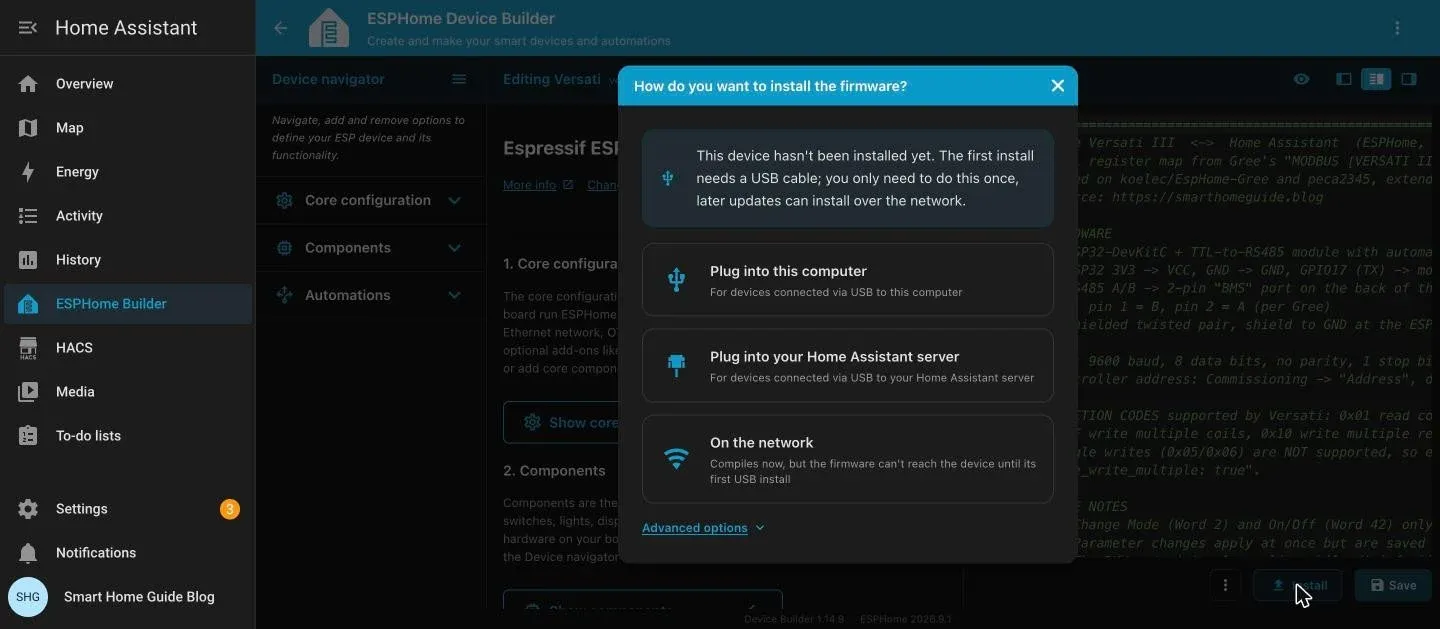Choose Plug into this computer option

tap(848, 281)
